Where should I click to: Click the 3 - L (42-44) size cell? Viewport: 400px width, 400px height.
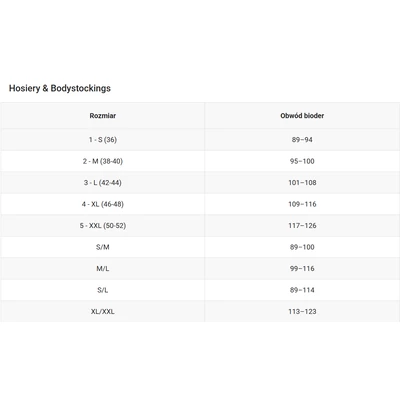click(x=103, y=183)
